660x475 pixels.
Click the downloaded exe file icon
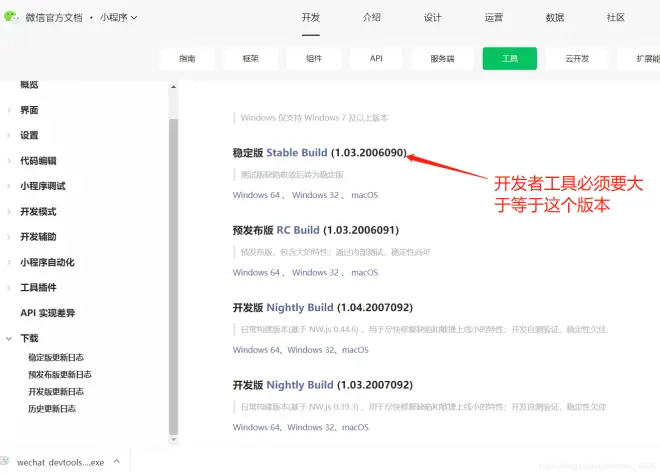[5, 461]
